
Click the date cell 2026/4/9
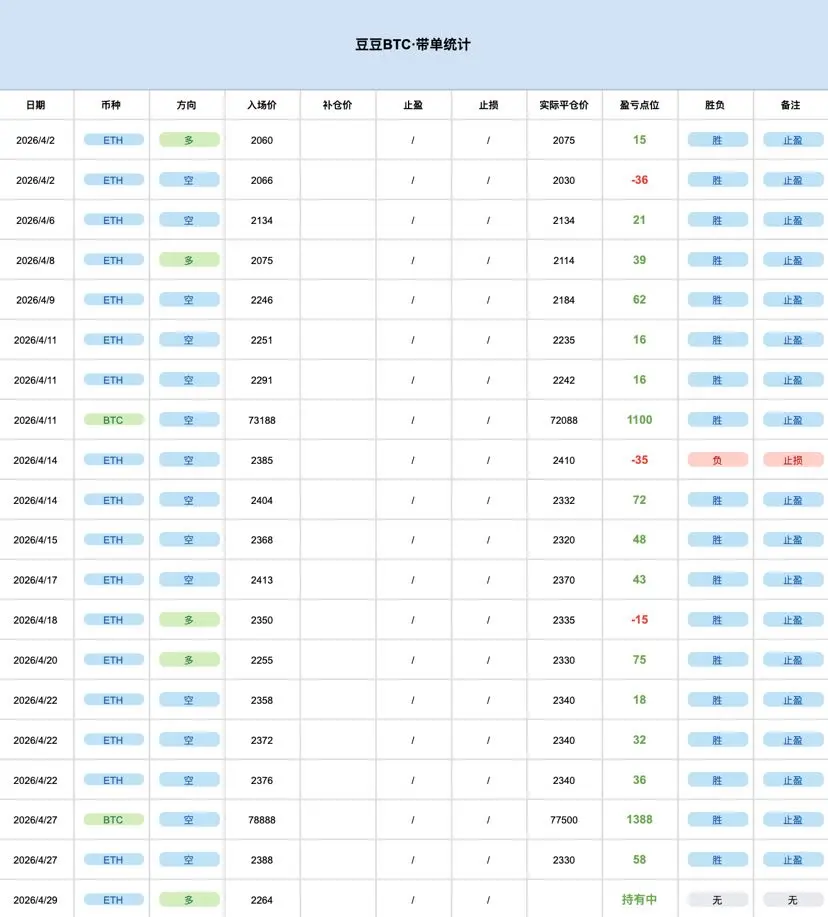(36, 300)
